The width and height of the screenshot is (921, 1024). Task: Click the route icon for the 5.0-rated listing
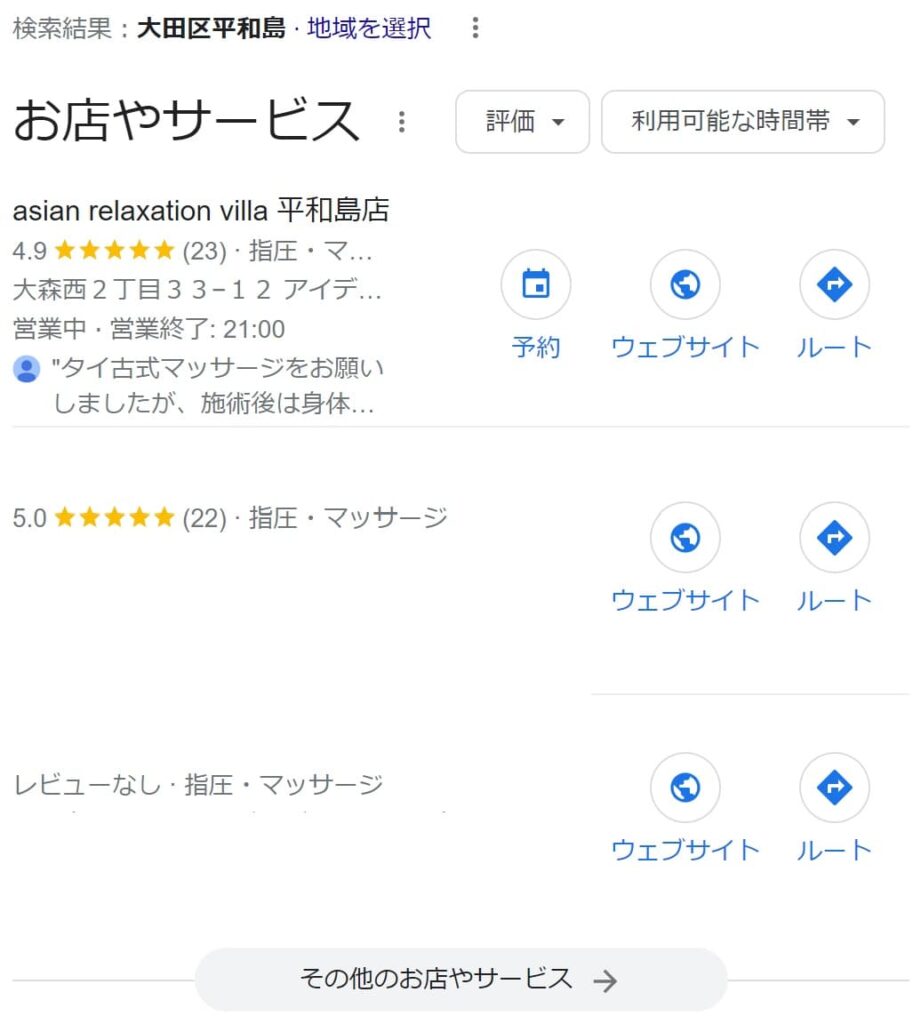[834, 537]
